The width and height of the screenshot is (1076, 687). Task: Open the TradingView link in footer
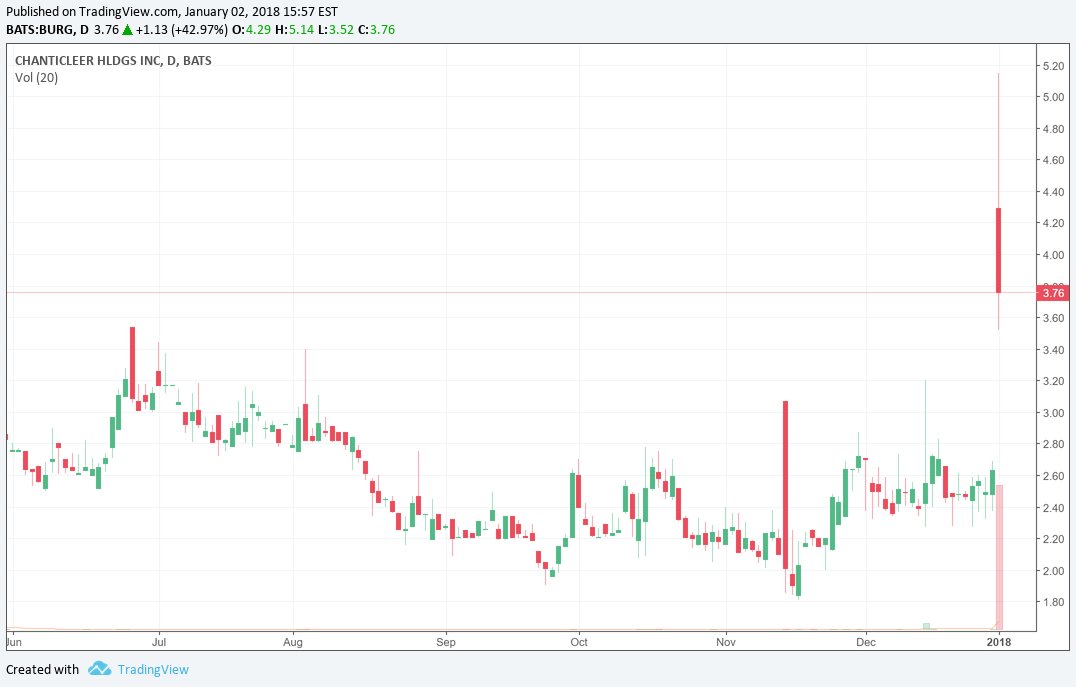(x=153, y=669)
